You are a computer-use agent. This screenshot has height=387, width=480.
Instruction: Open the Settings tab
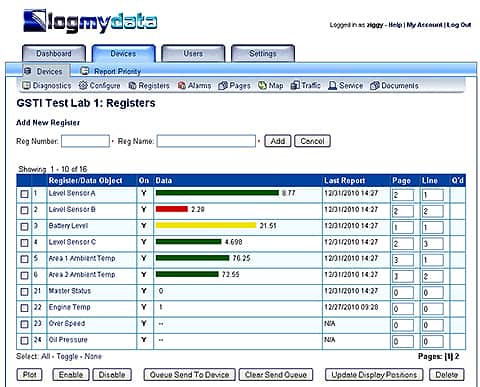pyautogui.click(x=263, y=54)
